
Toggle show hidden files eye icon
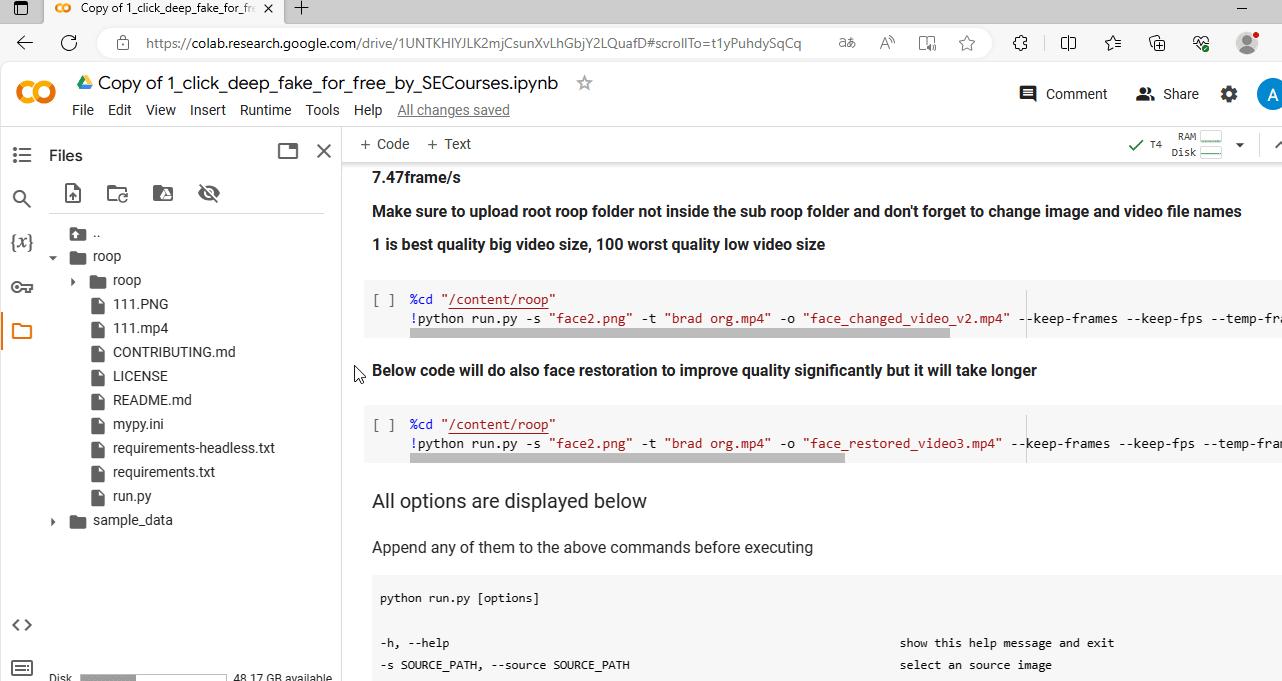click(x=208, y=194)
